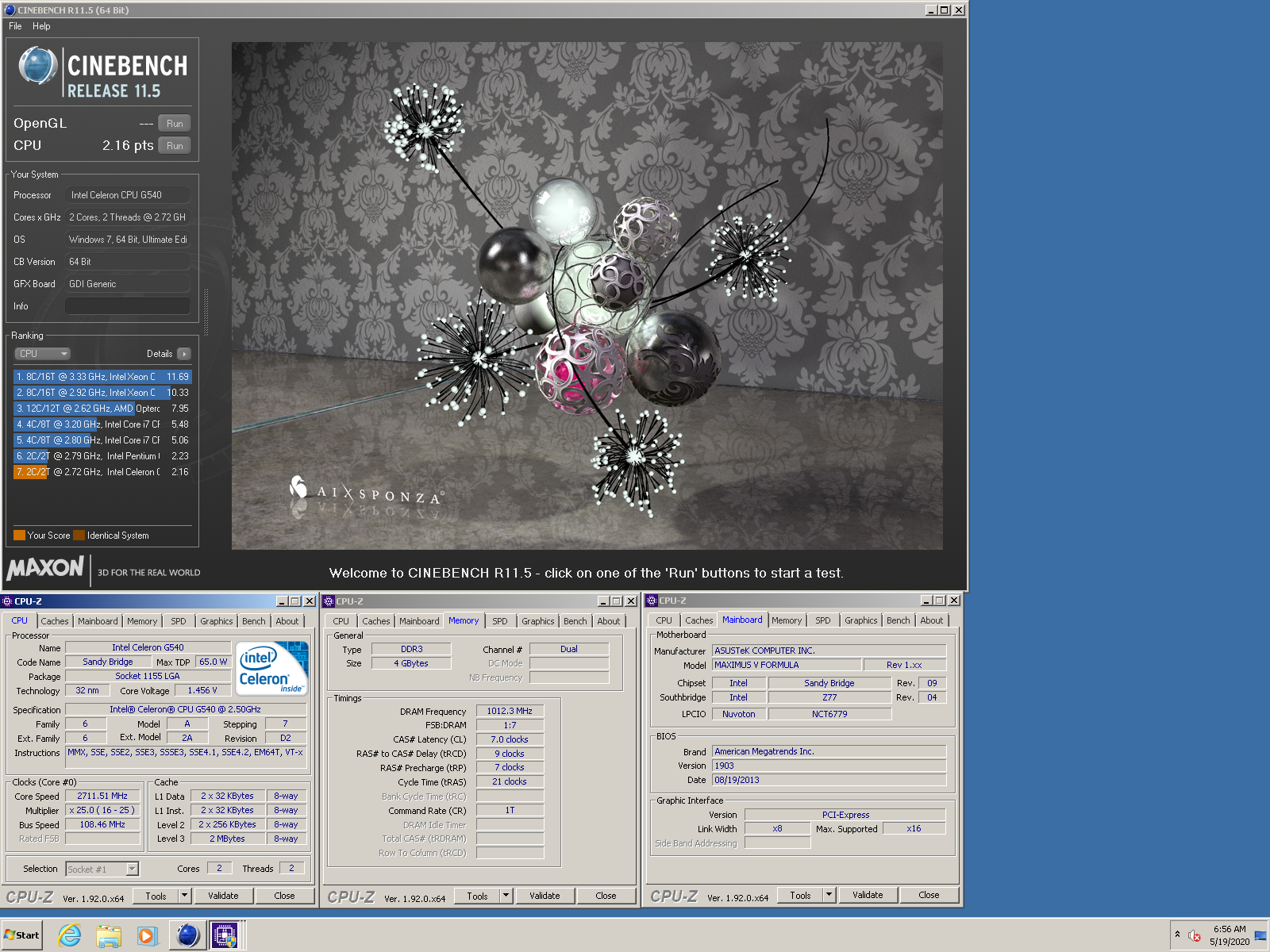Click the Cinebench sphere logo icon
1270x952 pixels.
click(38, 65)
